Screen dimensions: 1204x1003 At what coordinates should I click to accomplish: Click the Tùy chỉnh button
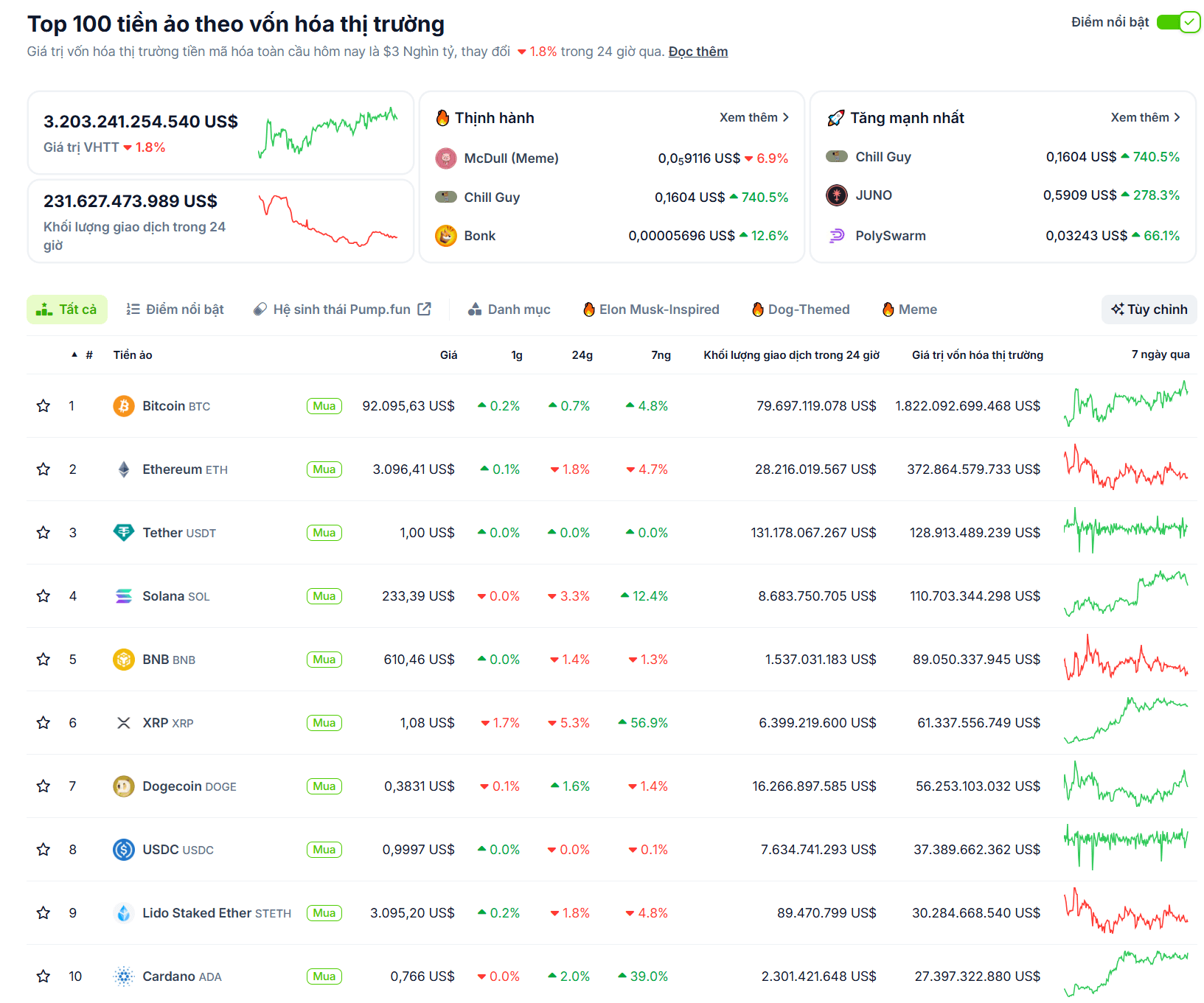pos(1149,310)
